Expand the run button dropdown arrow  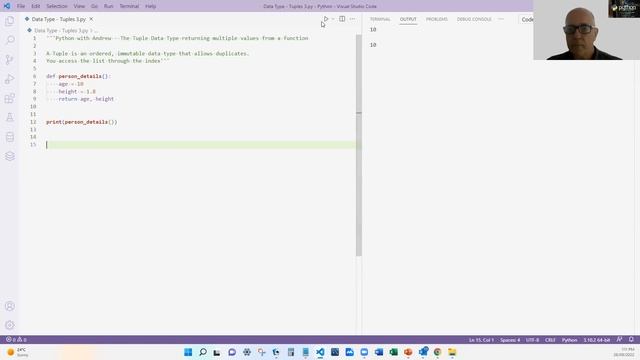[x=333, y=19]
